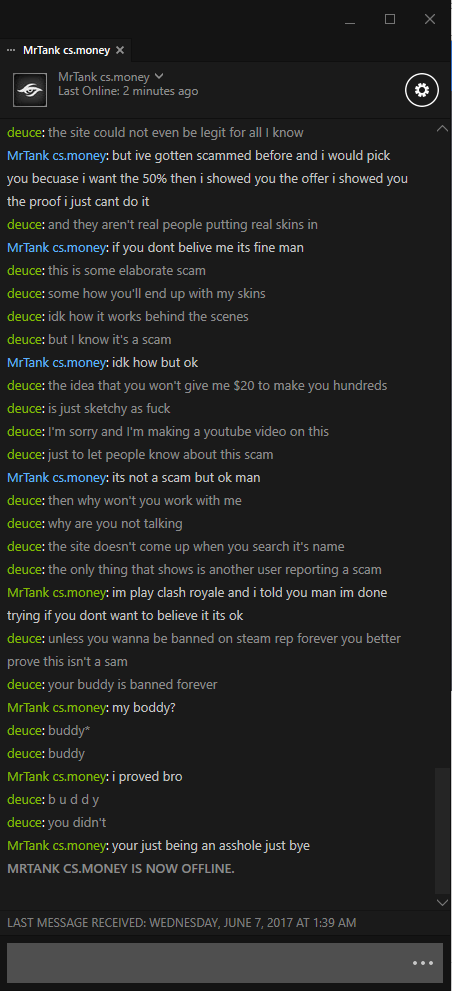The image size is (452, 991).
Task: Open the three-dot menu in message box
Action: 423,963
